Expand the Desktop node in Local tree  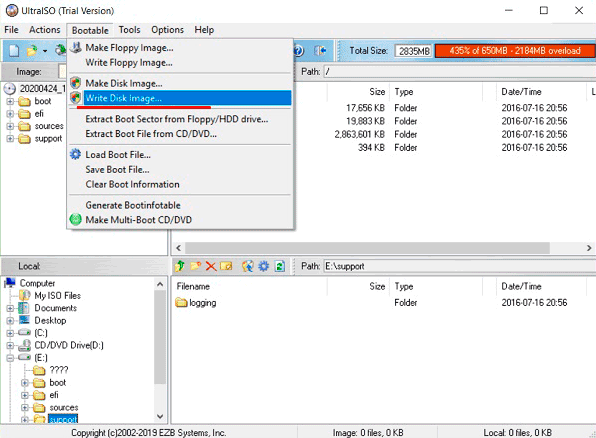[10, 321]
